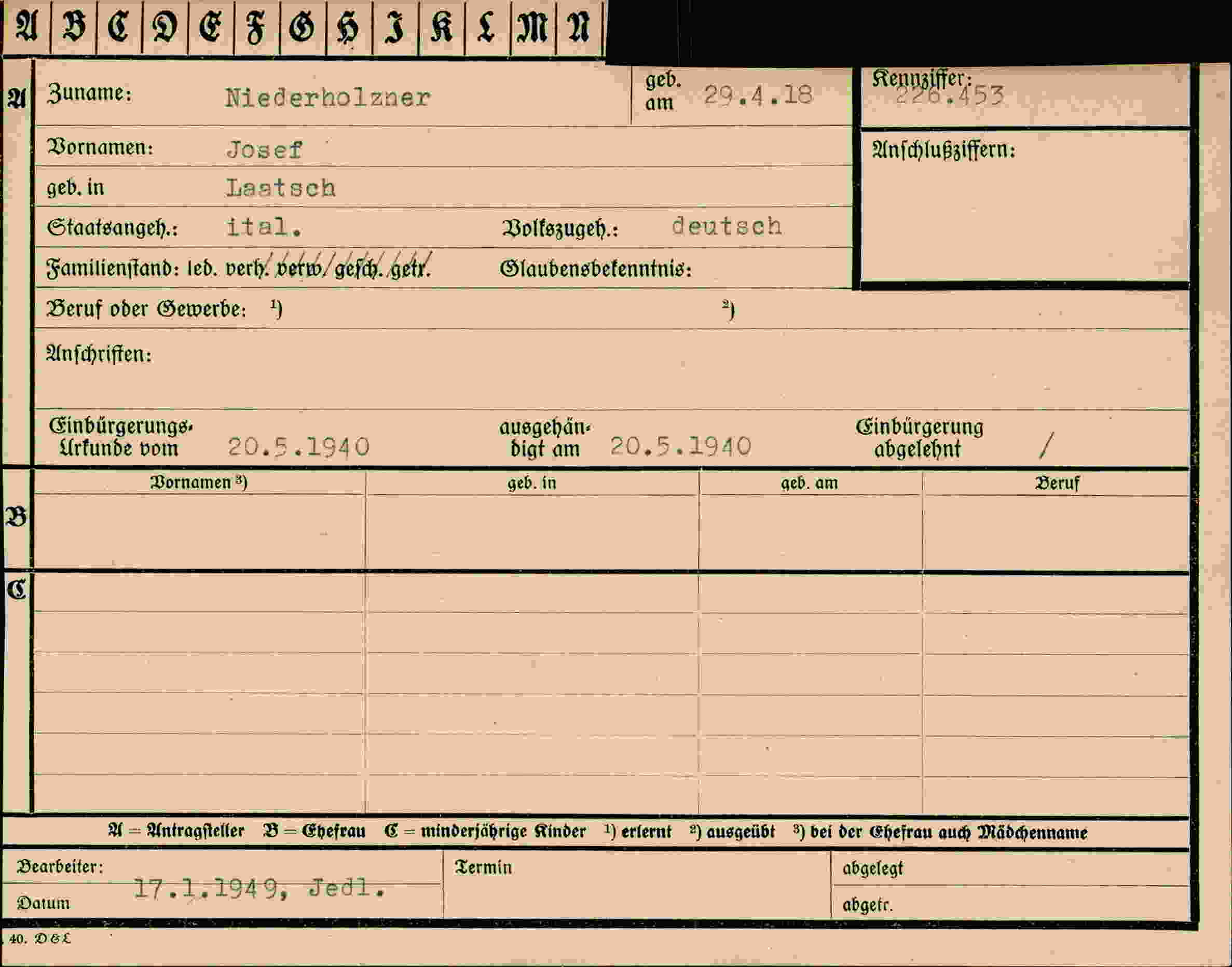Screen dimensions: 1232x967
Task: Click the surname Niederholzner
Action: click(328, 98)
